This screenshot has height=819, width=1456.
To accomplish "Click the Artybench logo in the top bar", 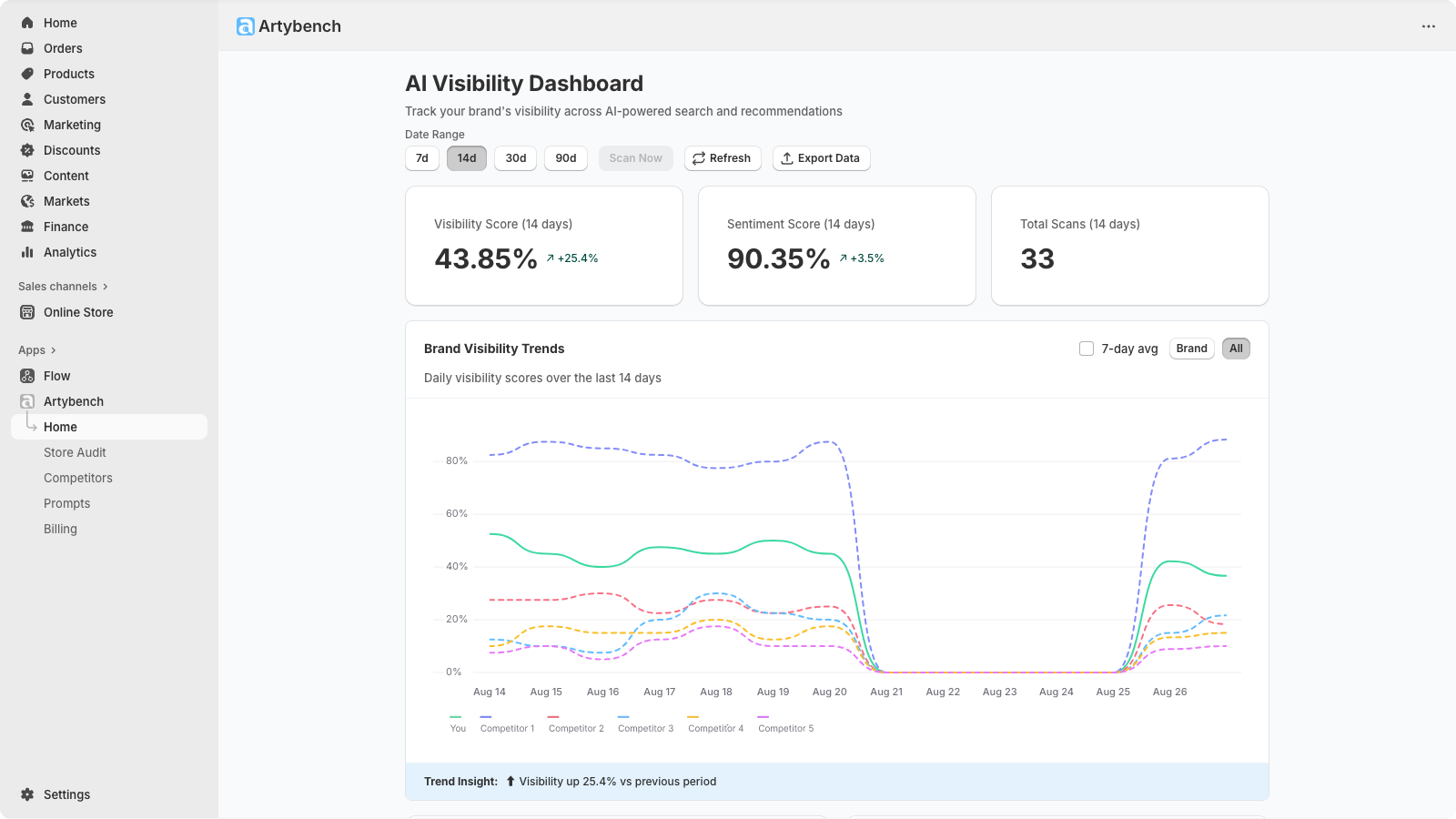I will 288,26.
